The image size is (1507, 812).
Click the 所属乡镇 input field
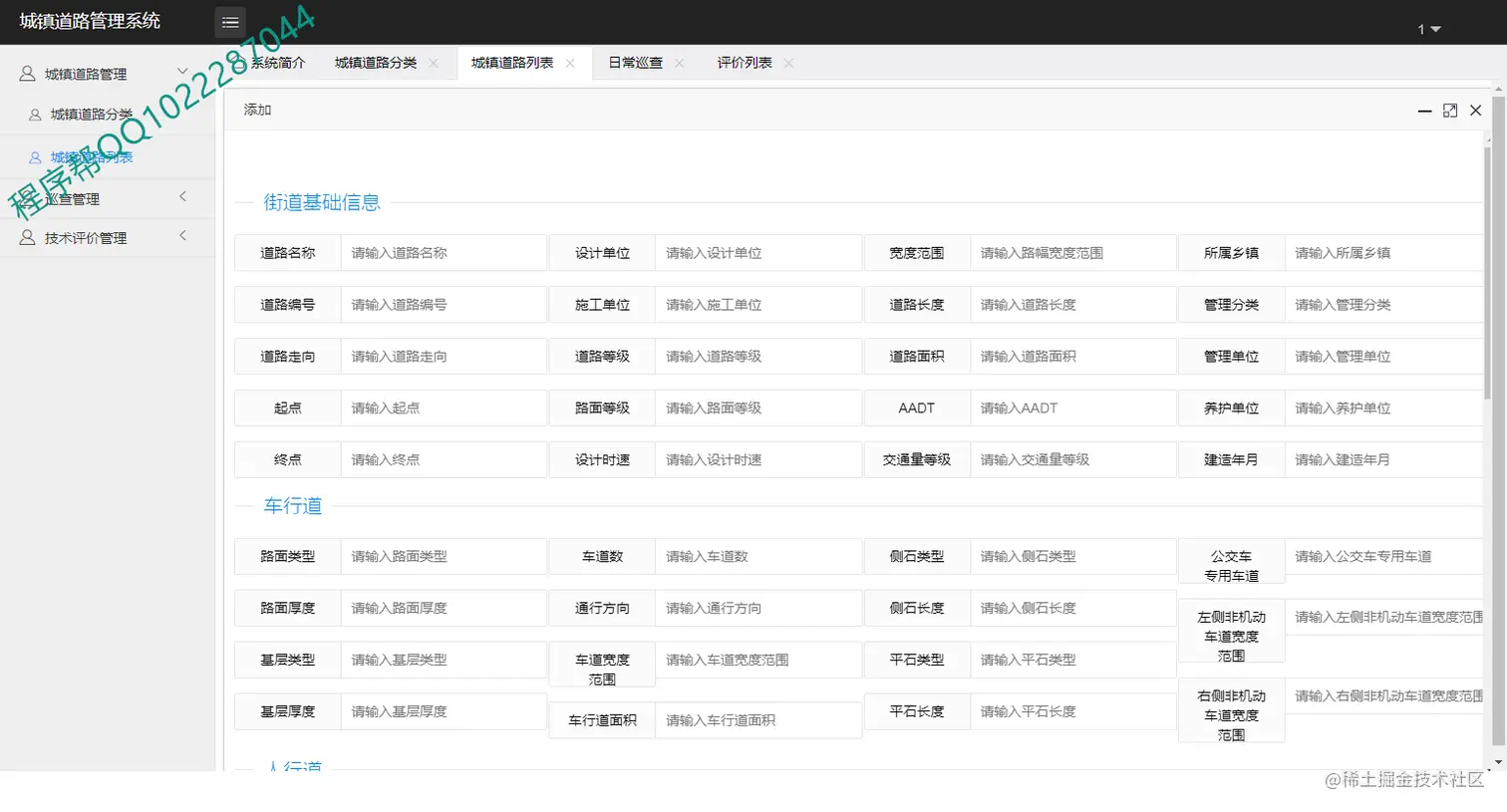point(1383,253)
